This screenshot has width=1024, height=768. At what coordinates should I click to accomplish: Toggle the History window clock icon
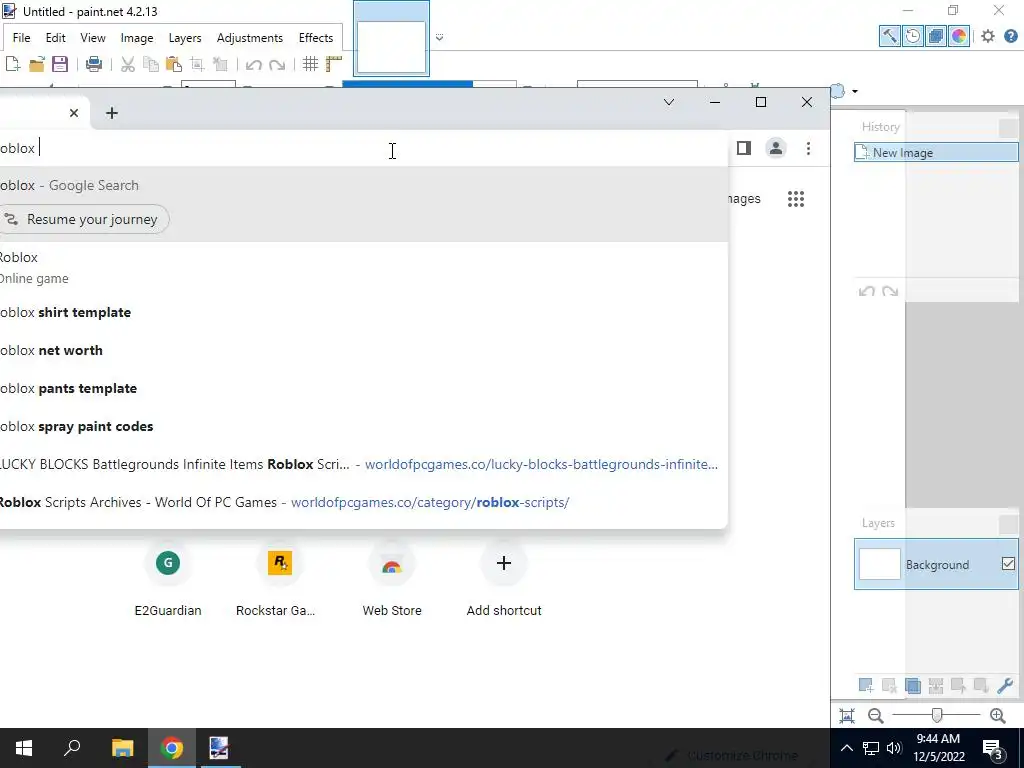point(913,36)
